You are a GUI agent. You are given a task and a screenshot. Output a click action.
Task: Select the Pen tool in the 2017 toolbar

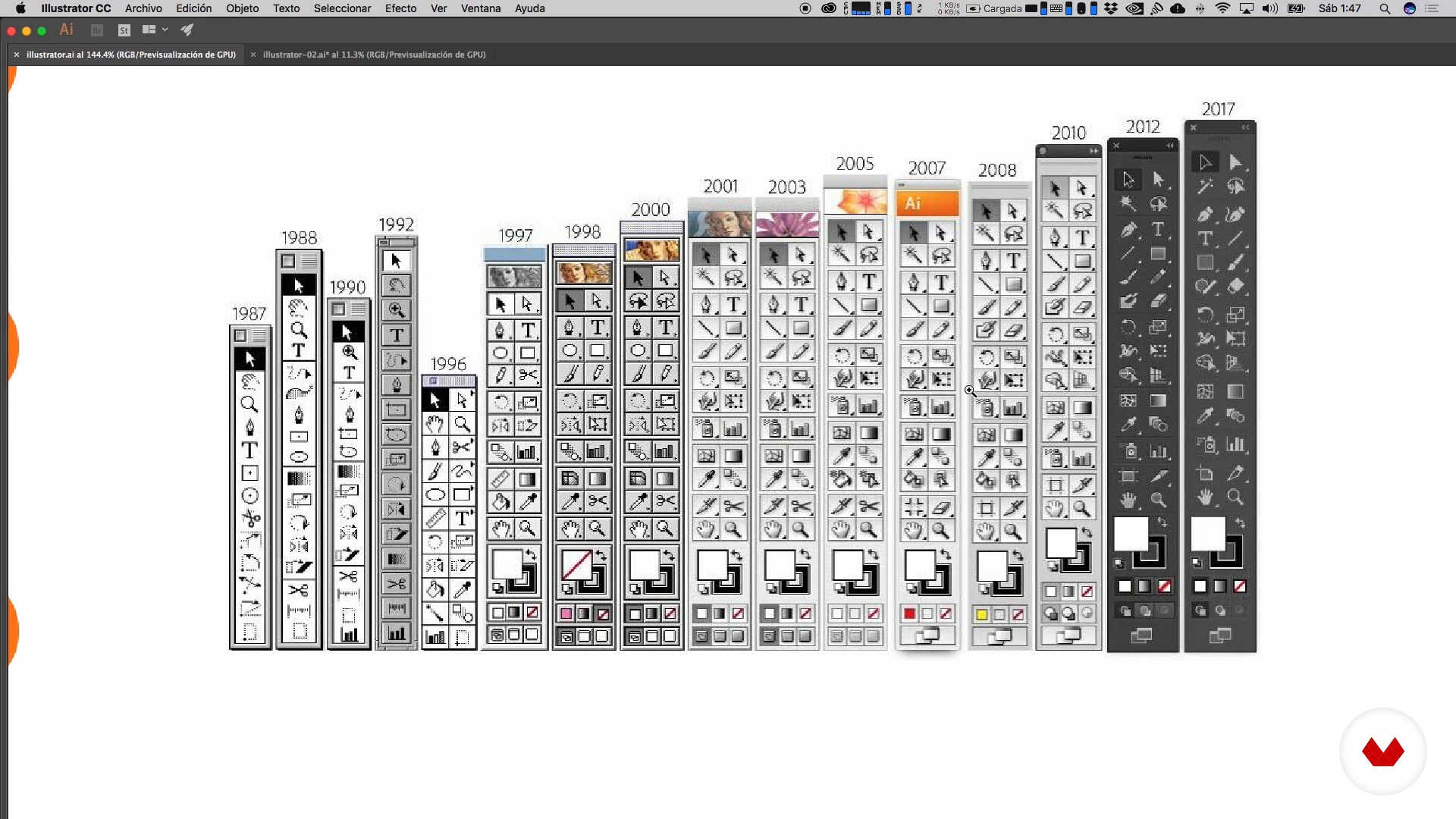1205,215
